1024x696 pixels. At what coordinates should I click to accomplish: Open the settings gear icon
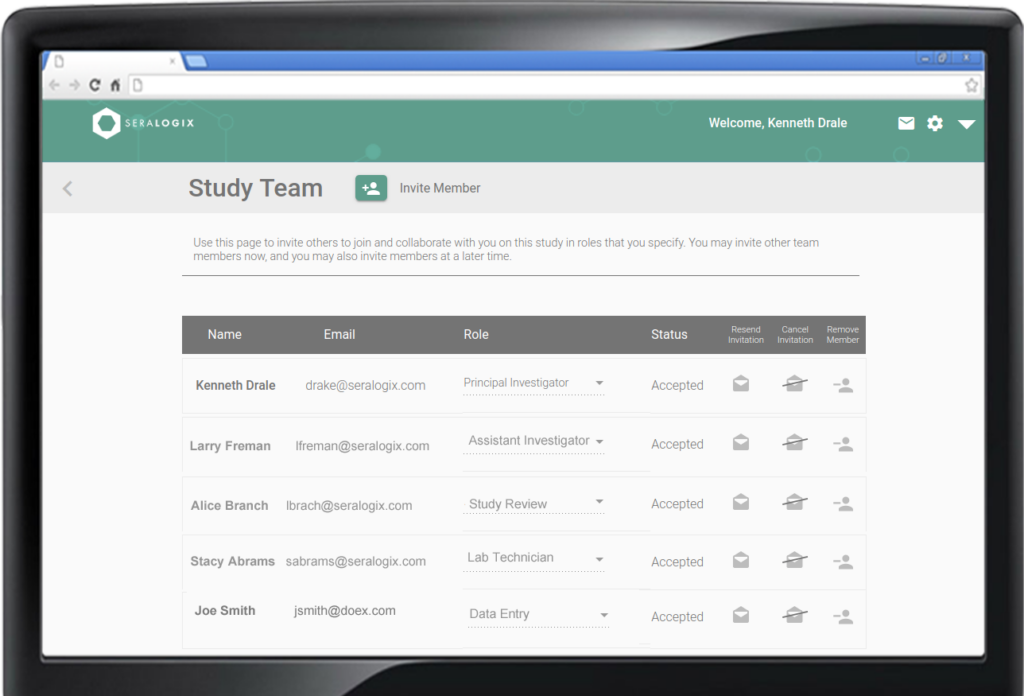tap(935, 124)
